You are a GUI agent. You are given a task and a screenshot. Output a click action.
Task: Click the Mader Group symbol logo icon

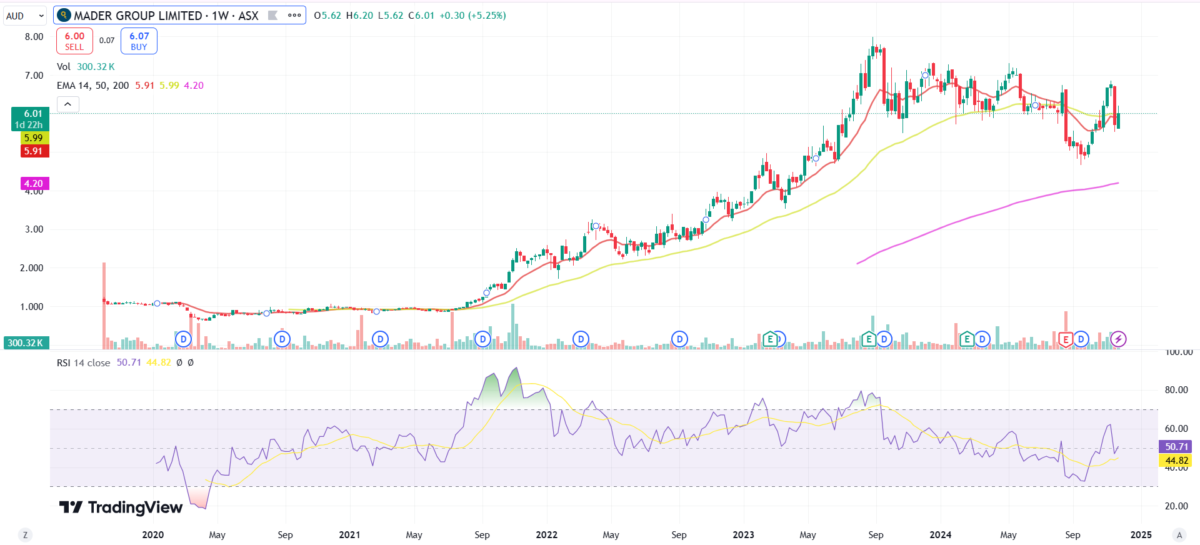pyautogui.click(x=64, y=16)
